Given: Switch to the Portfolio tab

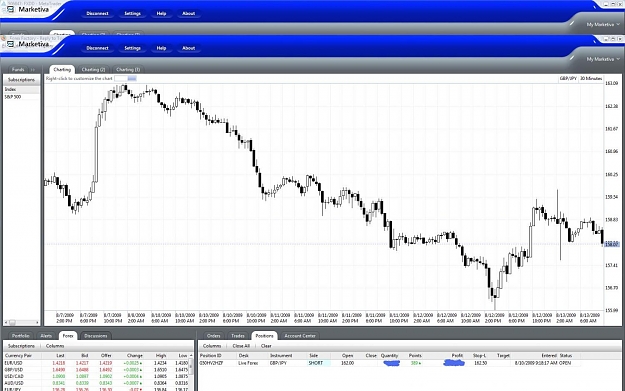Looking at the screenshot, I should click(20, 336).
